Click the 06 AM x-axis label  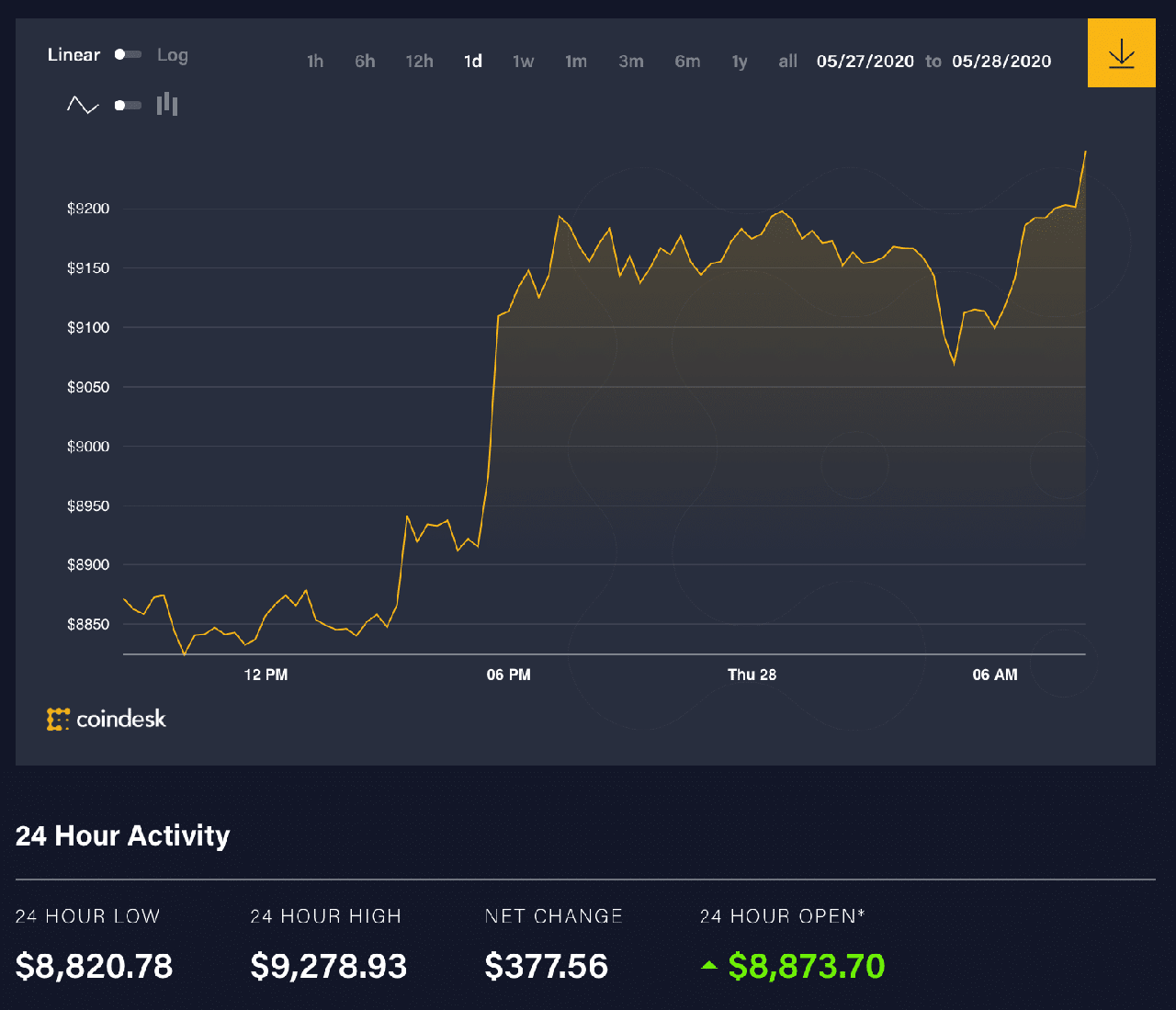coord(995,675)
